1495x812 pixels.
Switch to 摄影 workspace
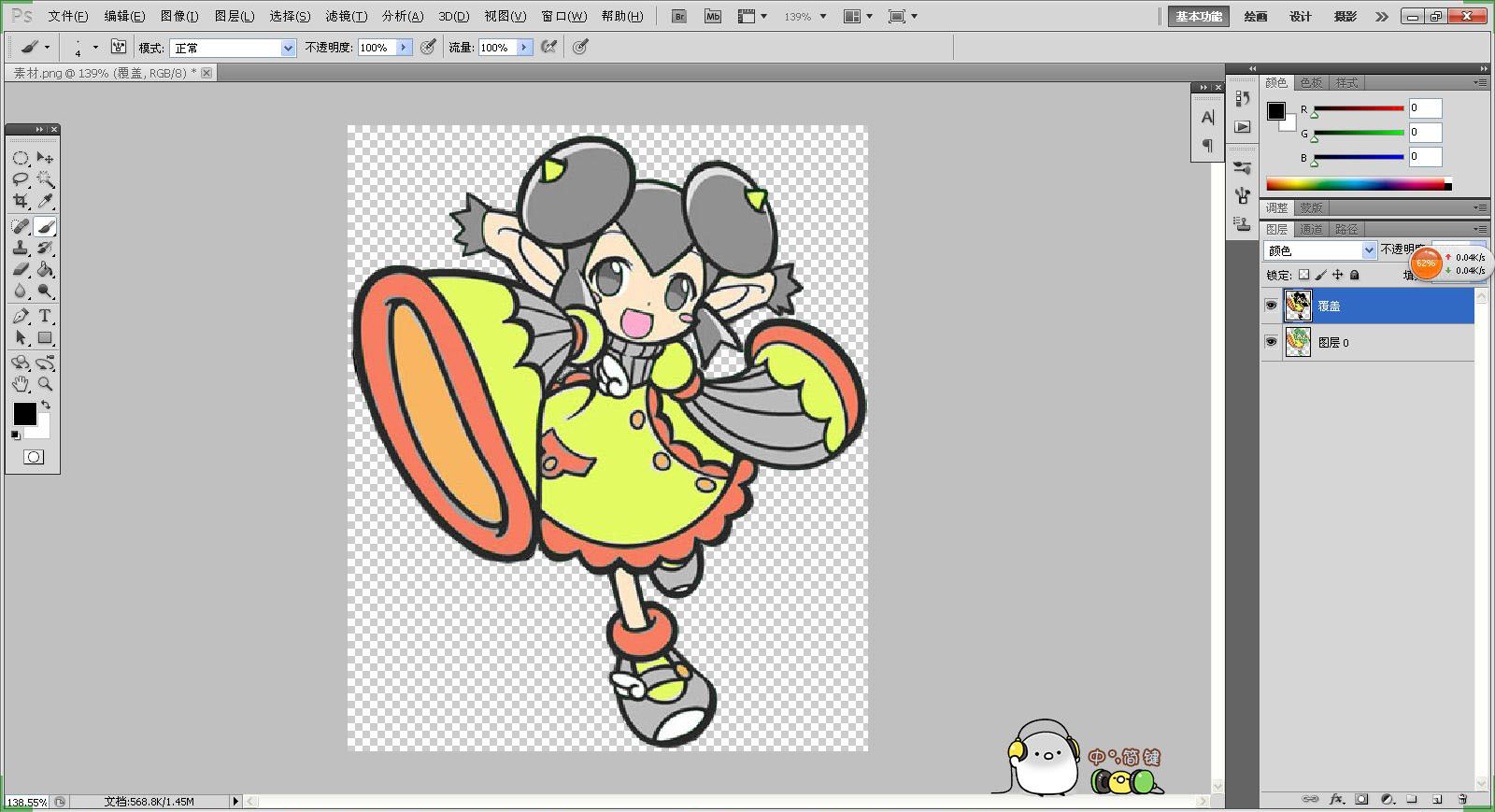pos(1345,16)
